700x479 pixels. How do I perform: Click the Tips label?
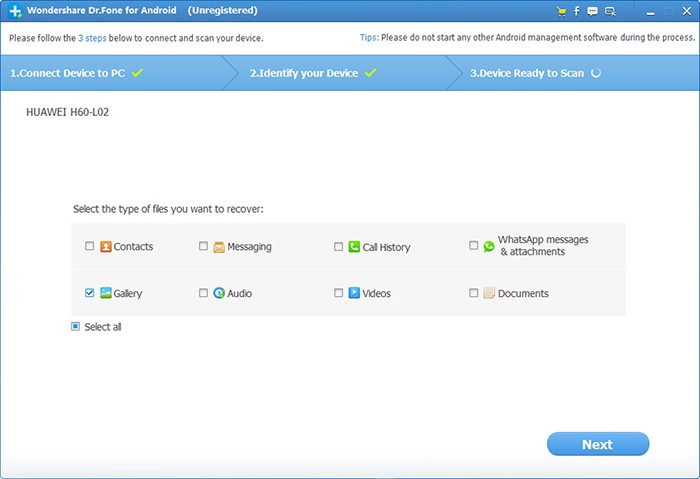click(x=369, y=37)
